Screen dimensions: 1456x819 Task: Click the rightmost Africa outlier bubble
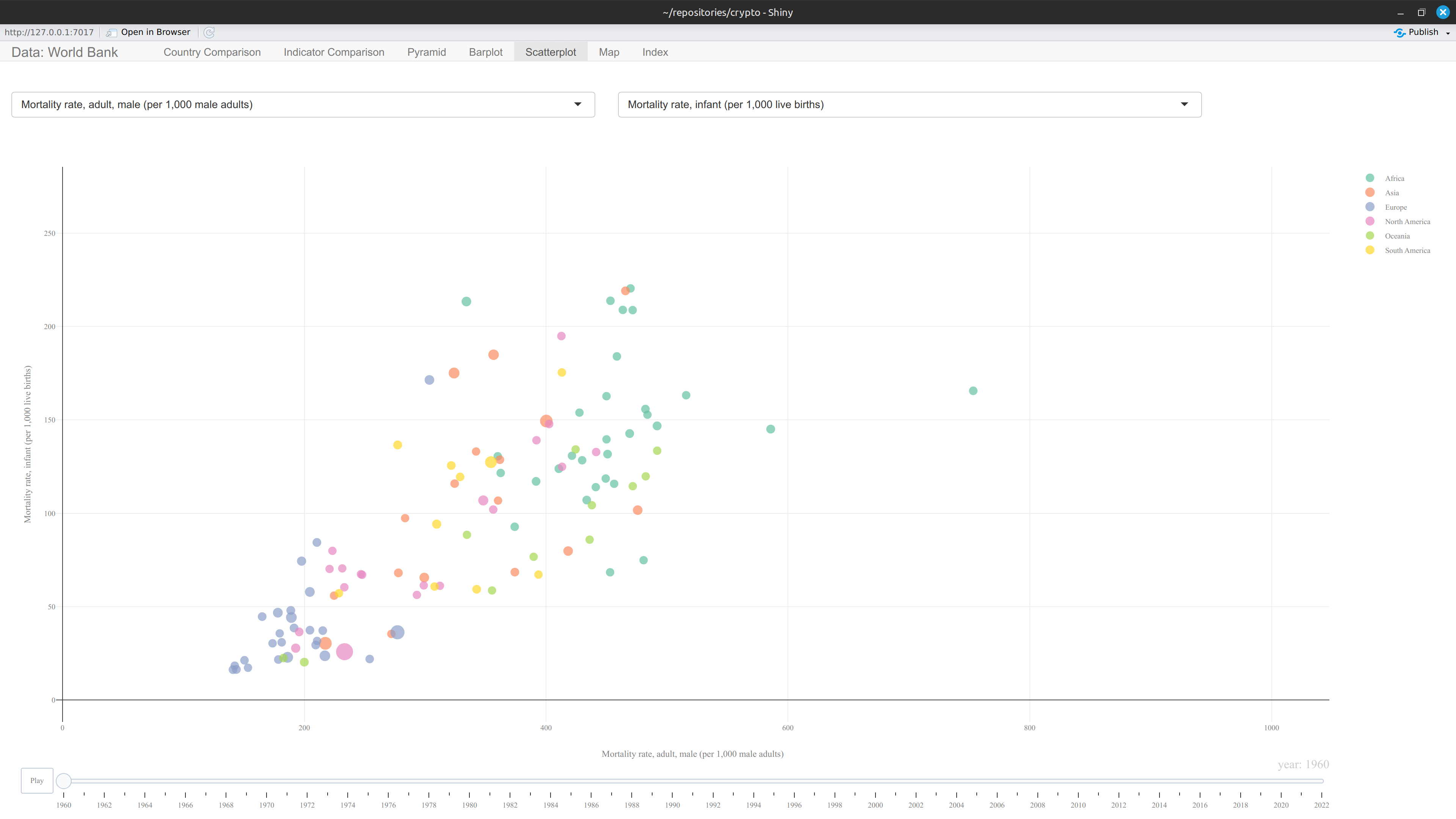(973, 391)
